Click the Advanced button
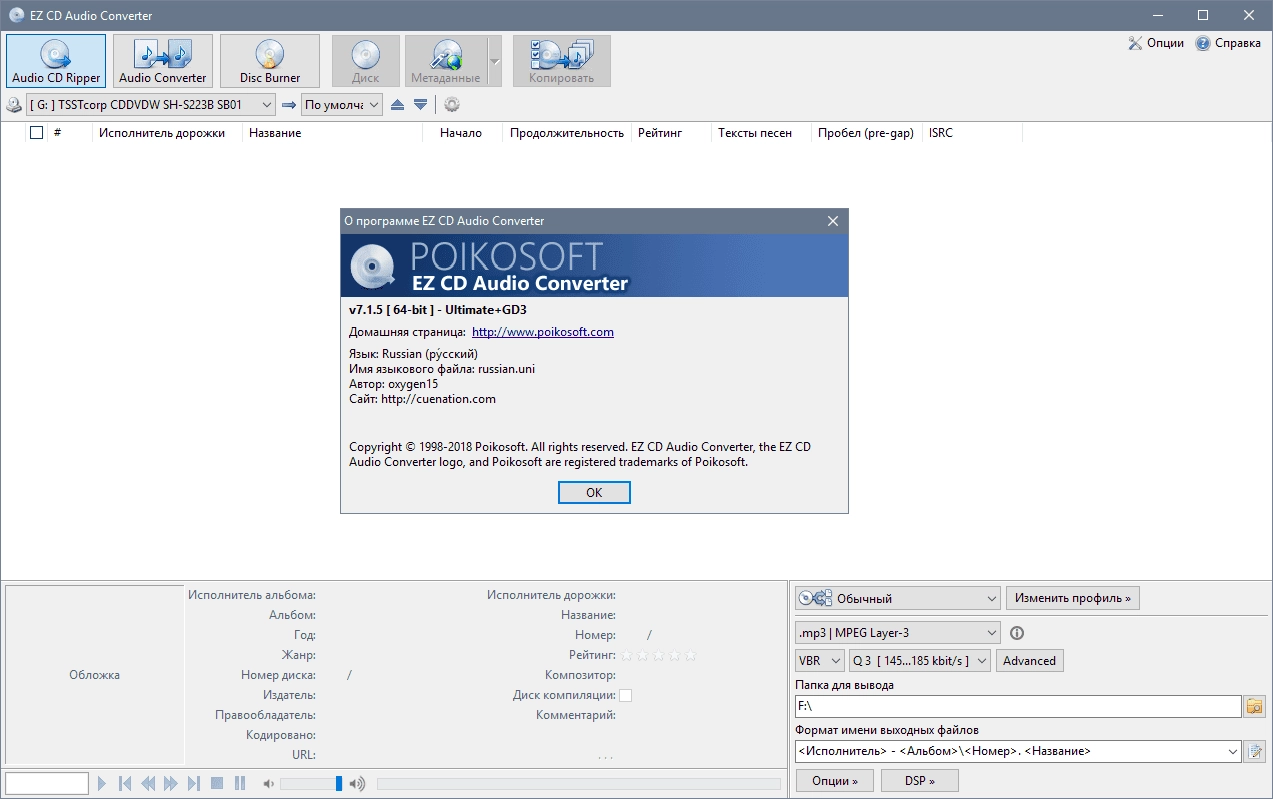The height and width of the screenshot is (799, 1273). (1030, 660)
